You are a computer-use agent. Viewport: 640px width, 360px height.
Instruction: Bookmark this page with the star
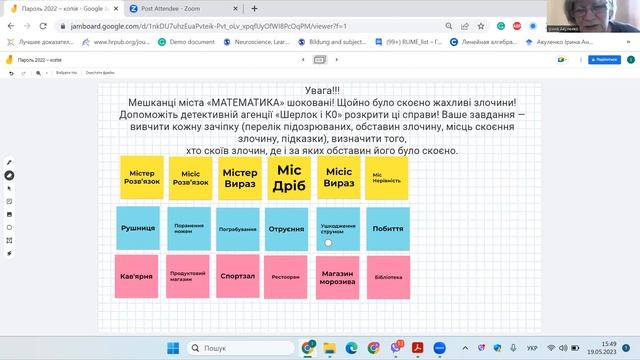(481, 26)
